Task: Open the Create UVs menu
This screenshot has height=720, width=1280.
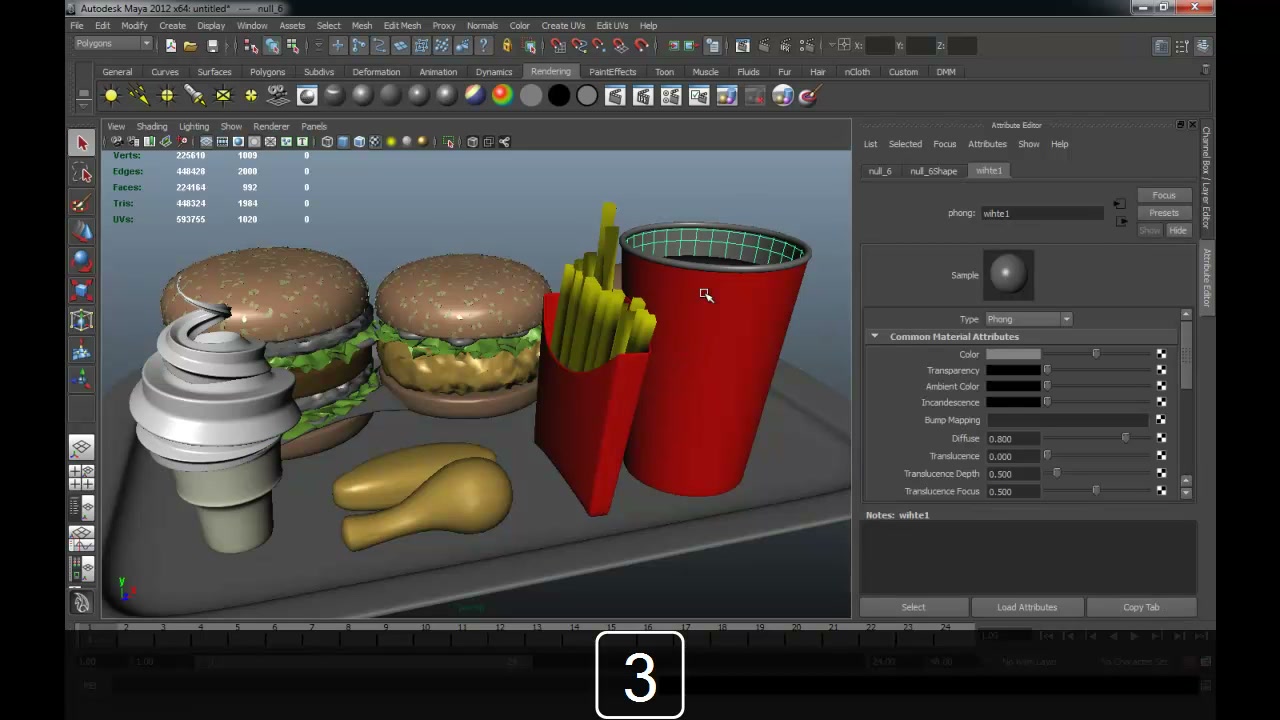Action: [563, 25]
